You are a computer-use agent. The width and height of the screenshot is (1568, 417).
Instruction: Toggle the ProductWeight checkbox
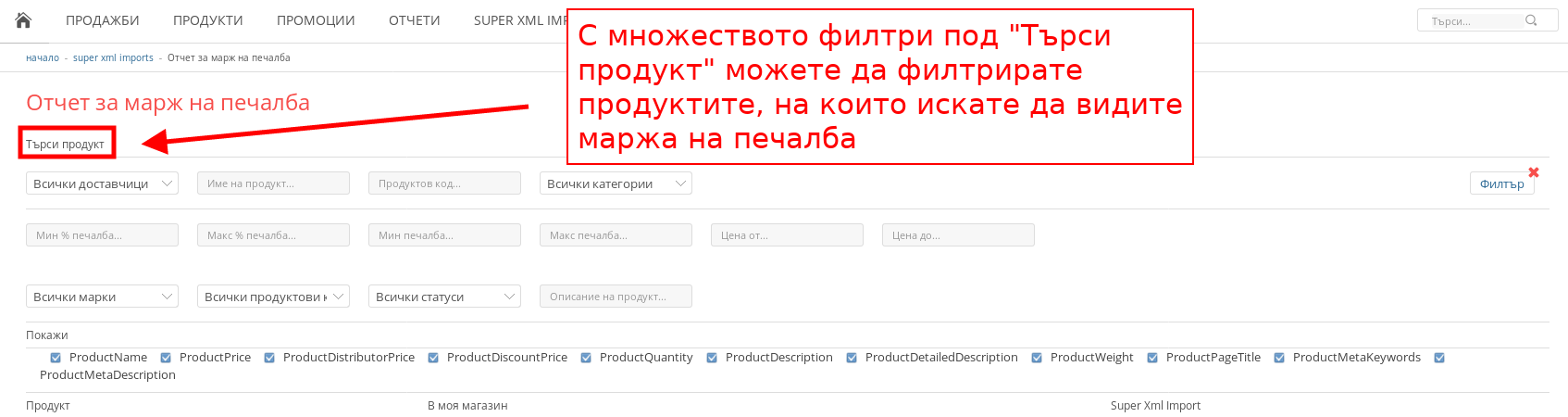(1037, 358)
